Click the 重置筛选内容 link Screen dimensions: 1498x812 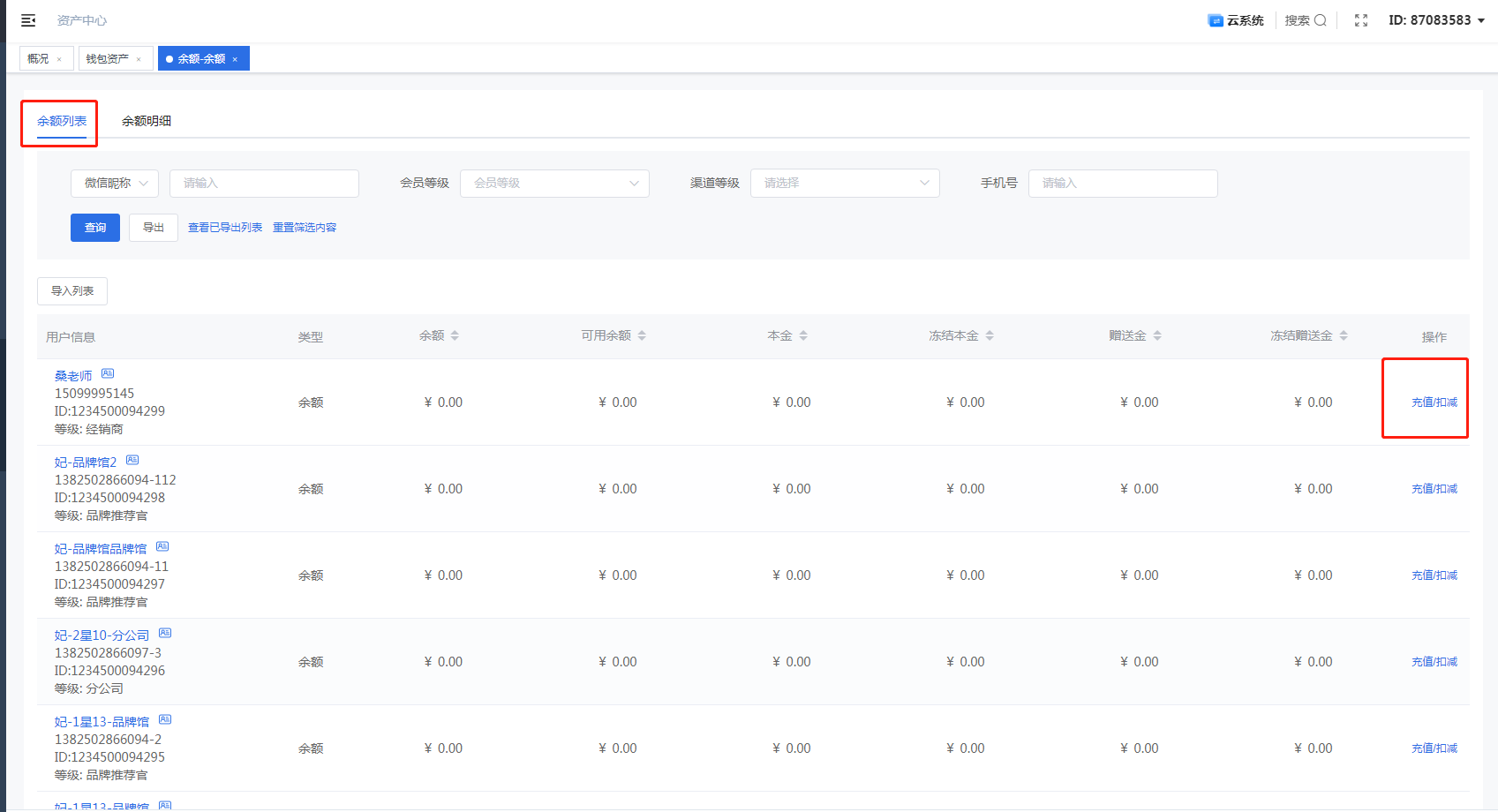coord(305,228)
